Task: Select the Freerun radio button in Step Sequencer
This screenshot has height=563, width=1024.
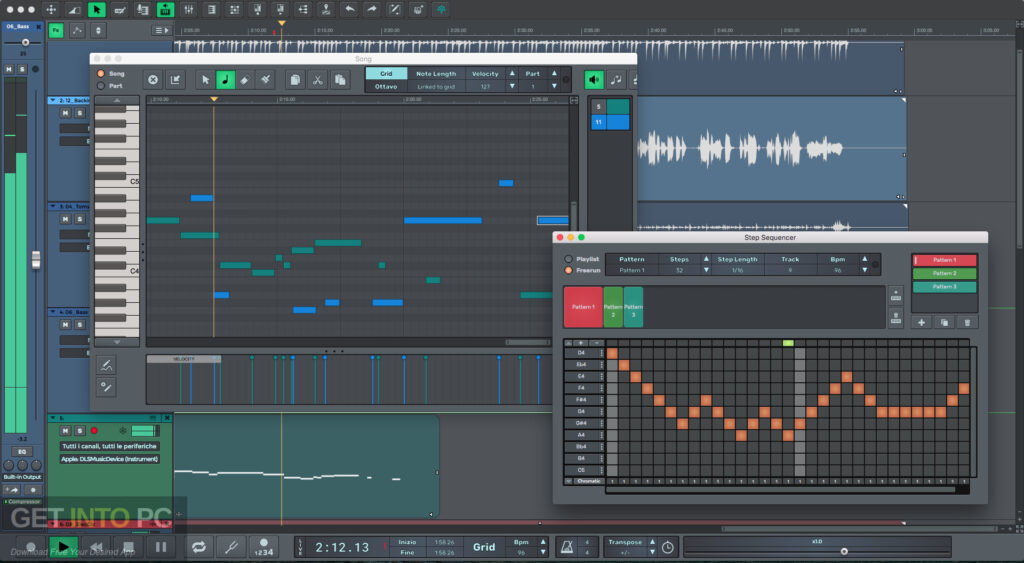Action: point(568,270)
